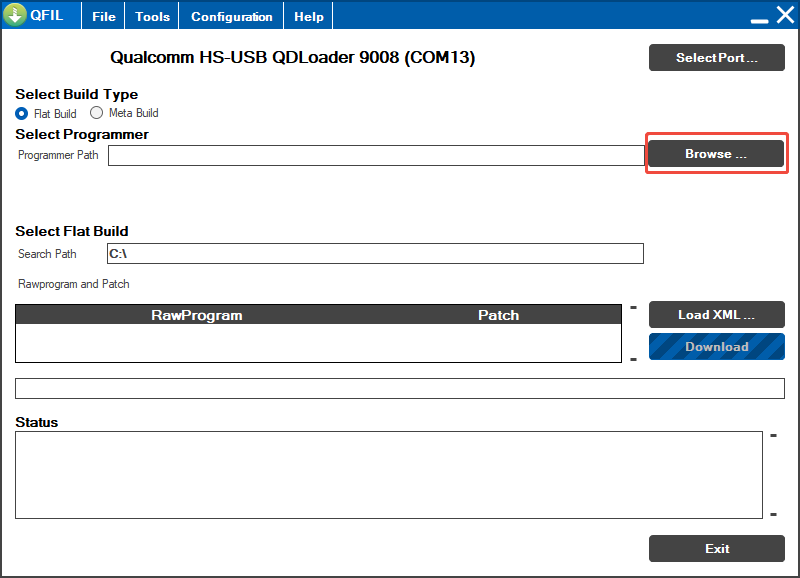Browse for the programmer file

(x=716, y=154)
